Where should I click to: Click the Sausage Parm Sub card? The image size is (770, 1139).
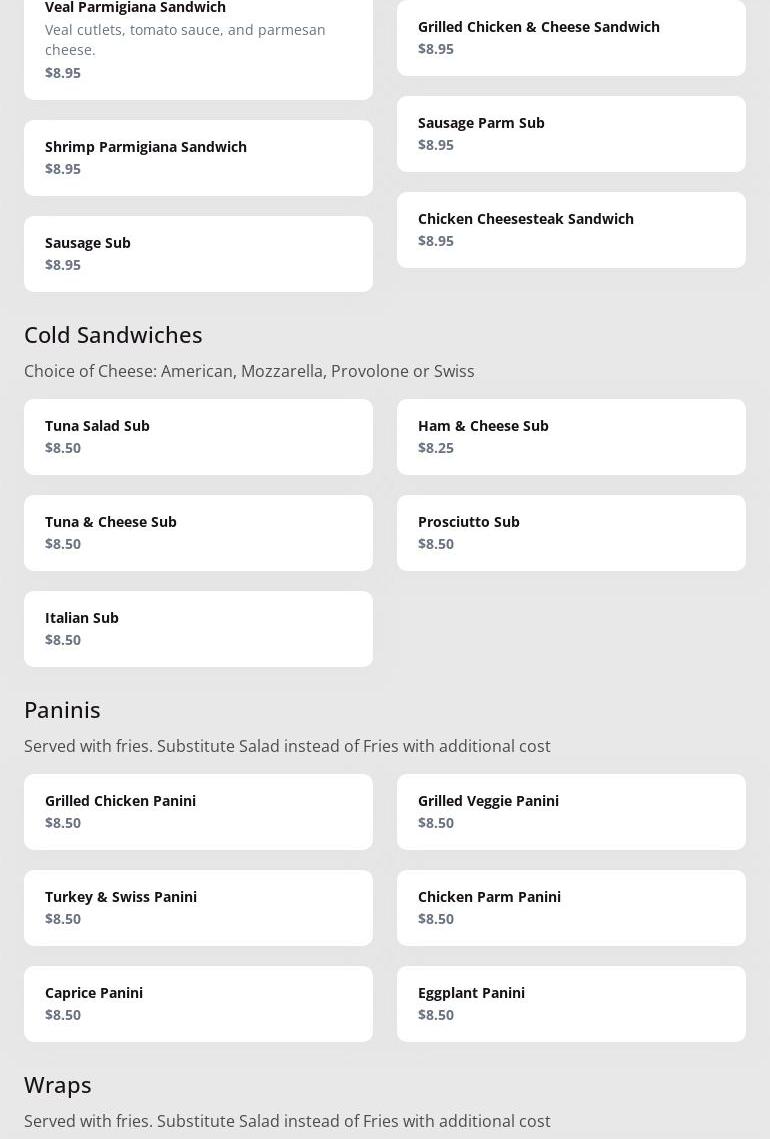571,133
